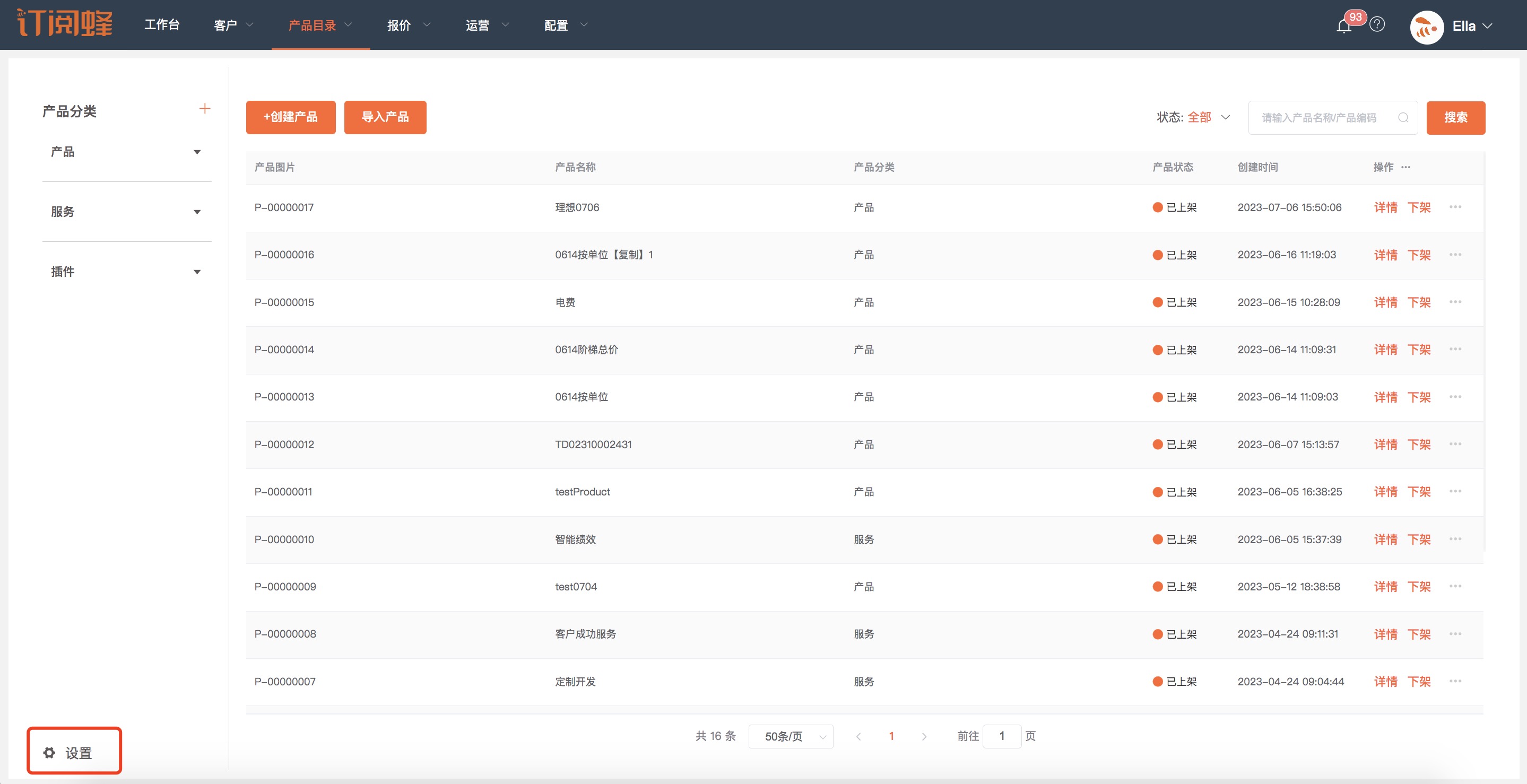
Task: Click the plus icon beside 产品分类
Action: (x=204, y=109)
